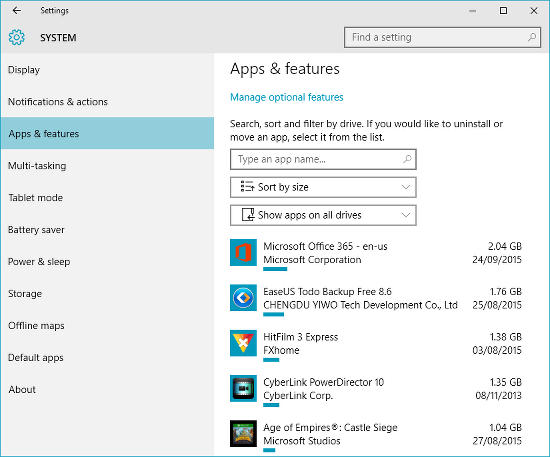Click the FXhome publisher text
Viewport: 550px width, 457px height.
click(281, 350)
